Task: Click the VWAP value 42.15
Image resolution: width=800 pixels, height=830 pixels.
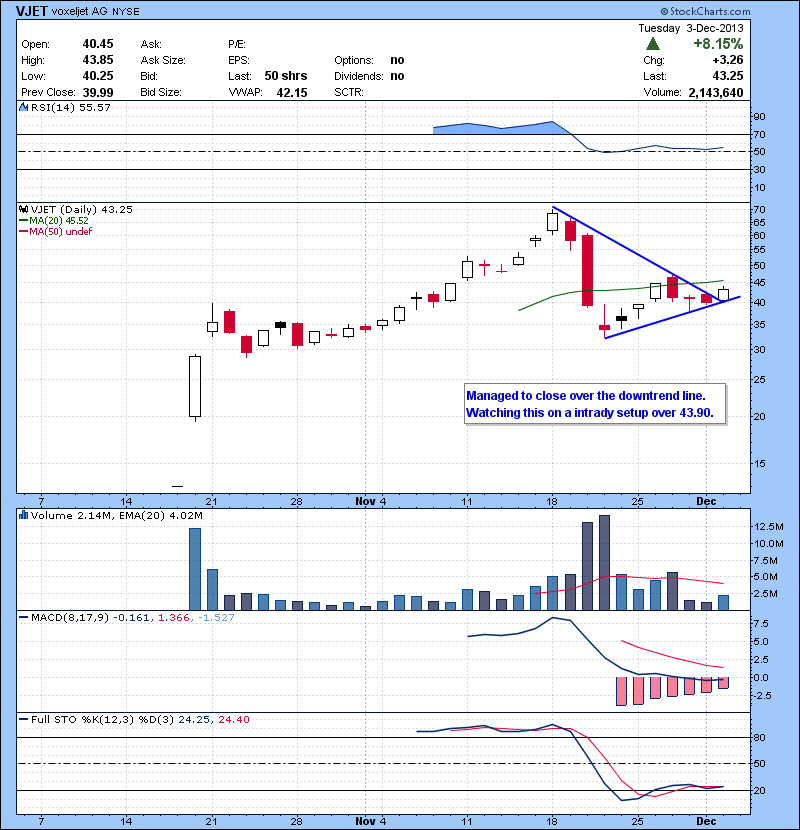Action: [x=292, y=92]
